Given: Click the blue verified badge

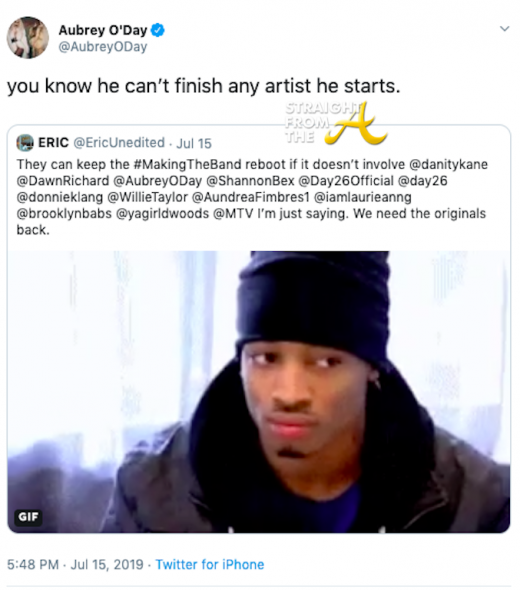Looking at the screenshot, I should 158,30.
